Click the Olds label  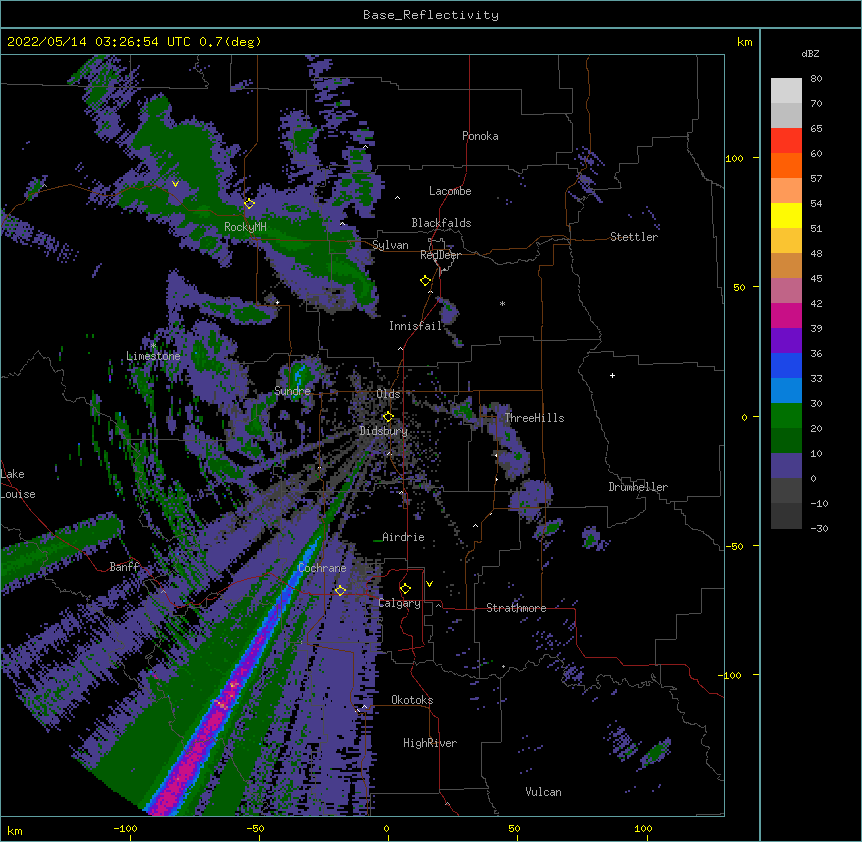coord(388,394)
